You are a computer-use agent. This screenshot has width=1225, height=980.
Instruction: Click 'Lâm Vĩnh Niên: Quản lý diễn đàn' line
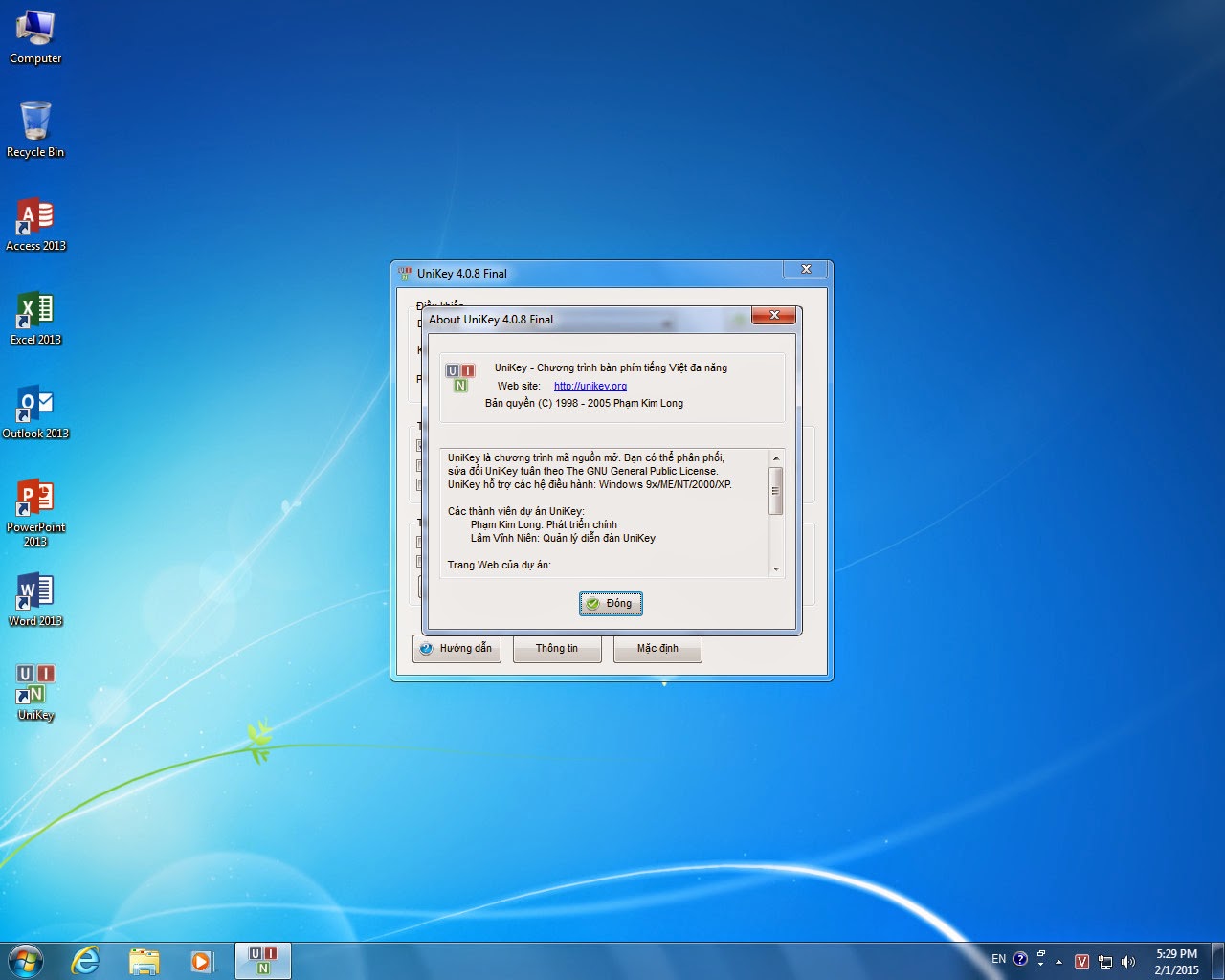coord(563,538)
